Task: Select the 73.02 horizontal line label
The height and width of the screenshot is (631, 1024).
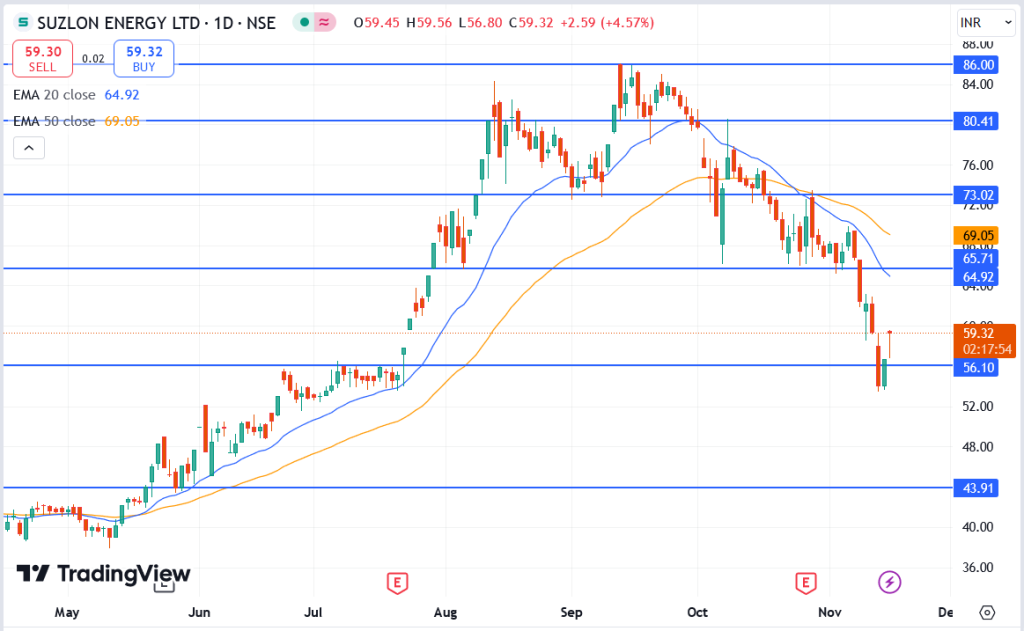Action: [x=976, y=195]
